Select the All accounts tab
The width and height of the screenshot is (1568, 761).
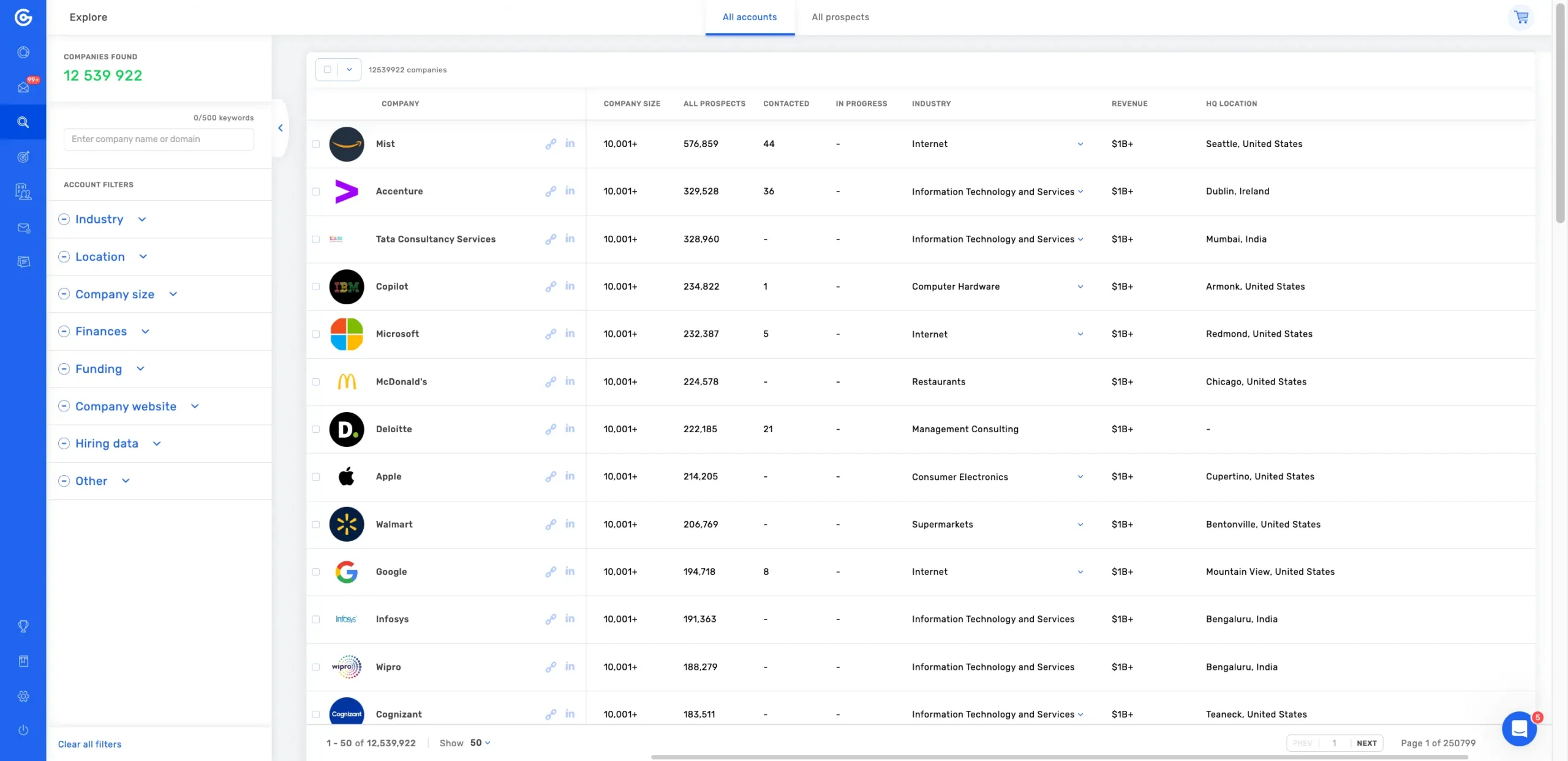tap(749, 17)
